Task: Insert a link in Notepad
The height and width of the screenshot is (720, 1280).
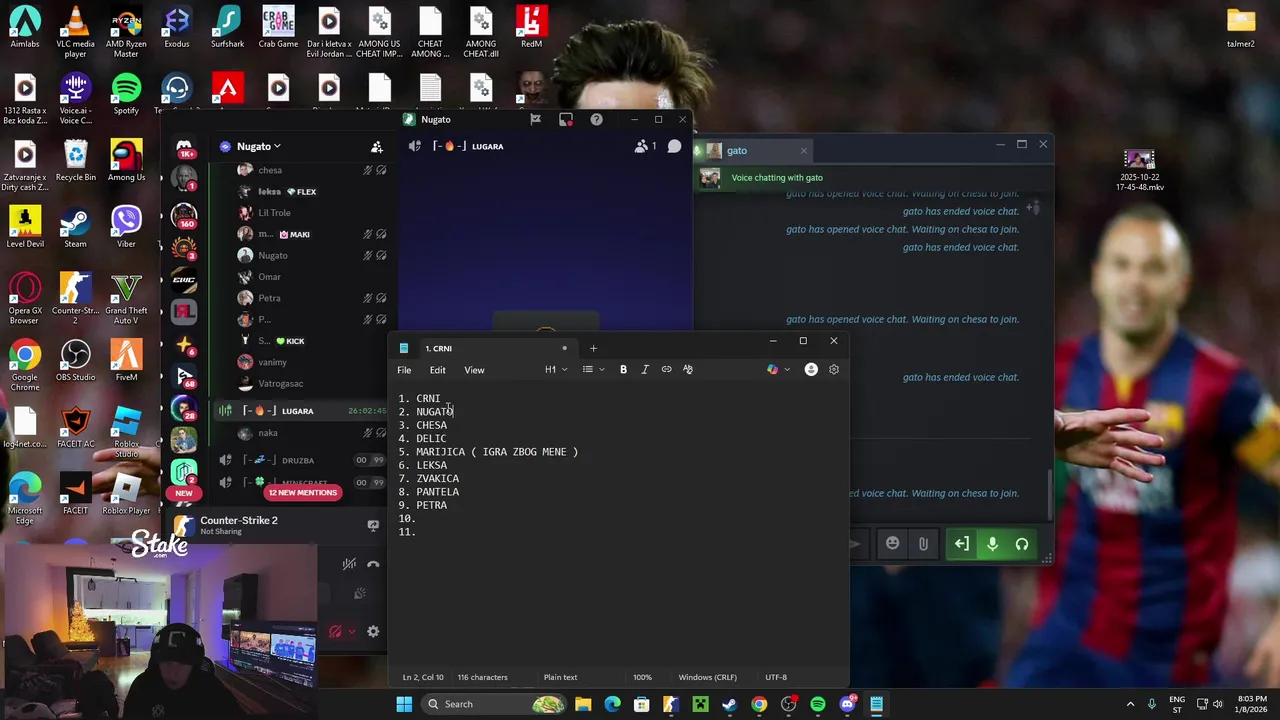Action: click(x=666, y=370)
